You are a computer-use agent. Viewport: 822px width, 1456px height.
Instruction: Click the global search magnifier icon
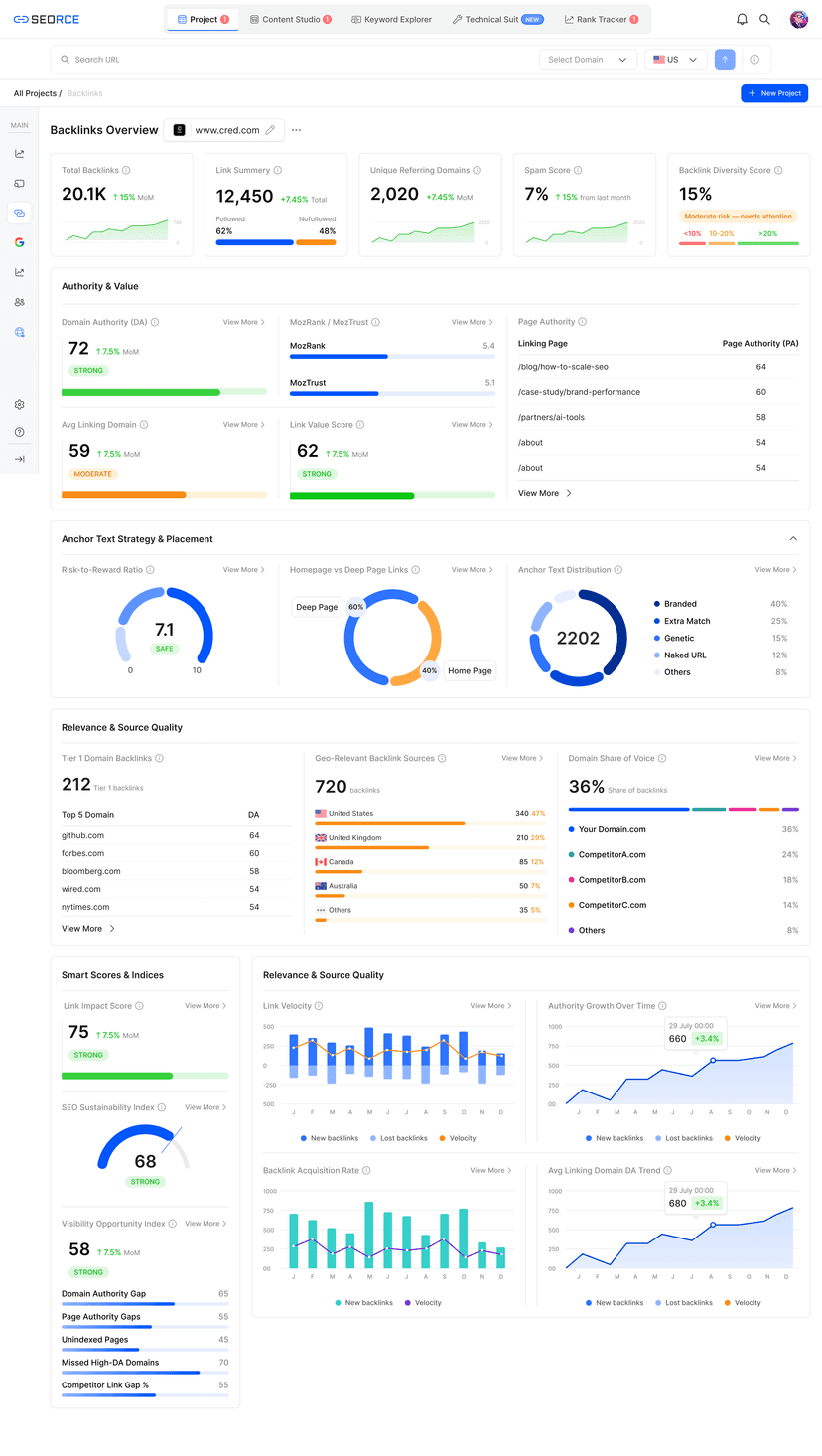coord(765,19)
